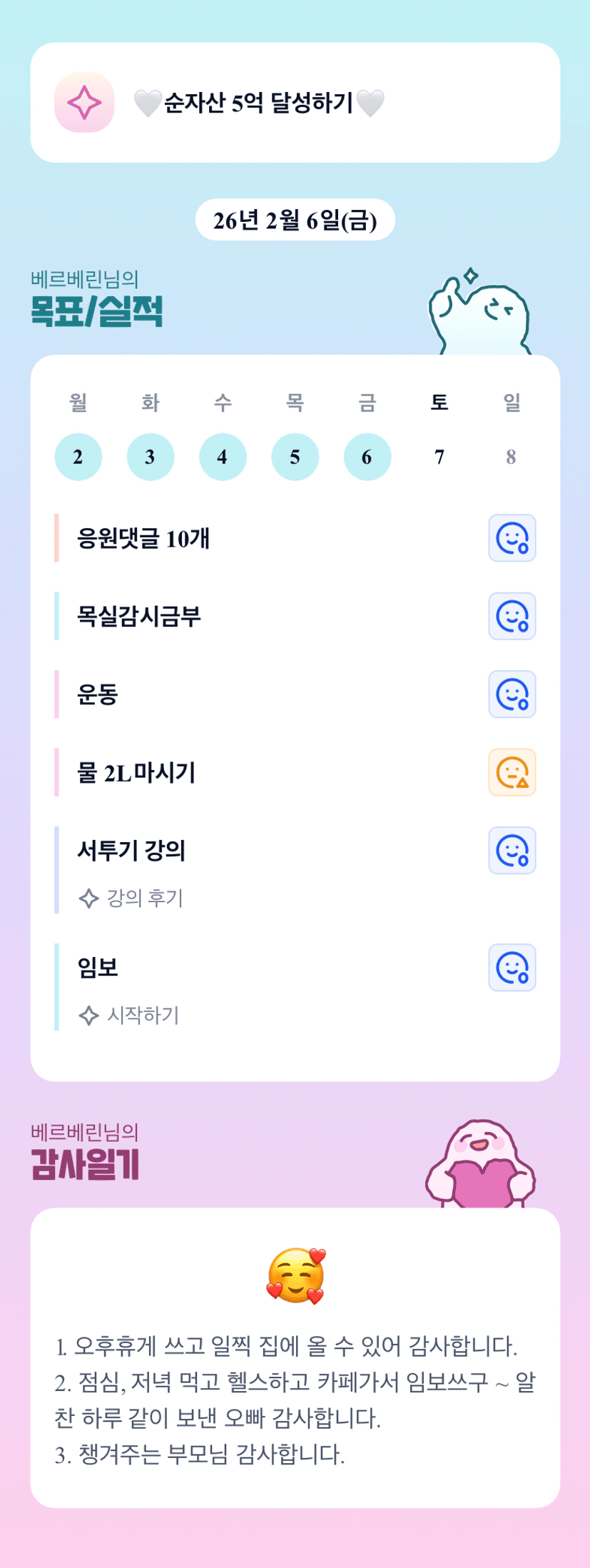Click smiley icon for 임보
This screenshot has width=590, height=1568.
click(512, 968)
